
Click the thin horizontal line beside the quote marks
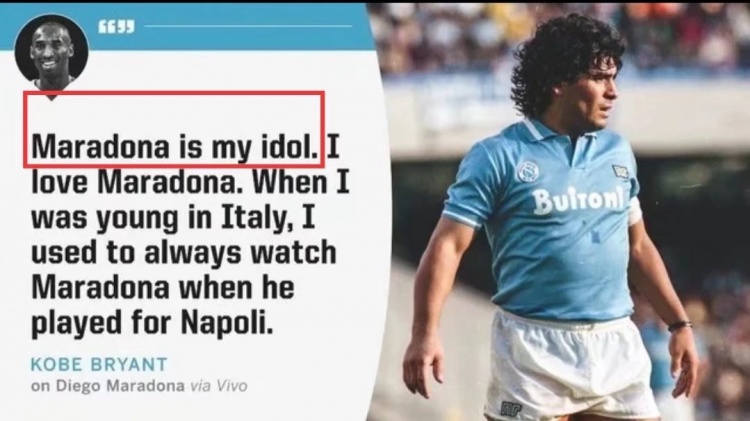[249, 26]
